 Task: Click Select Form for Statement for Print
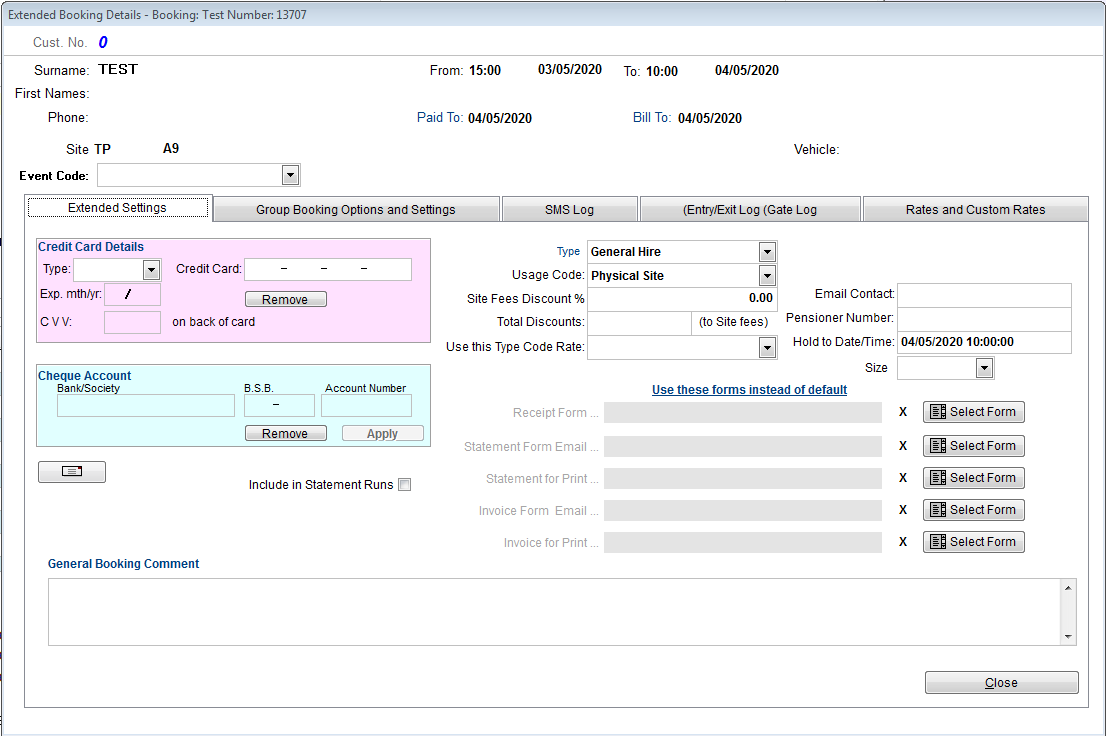973,478
